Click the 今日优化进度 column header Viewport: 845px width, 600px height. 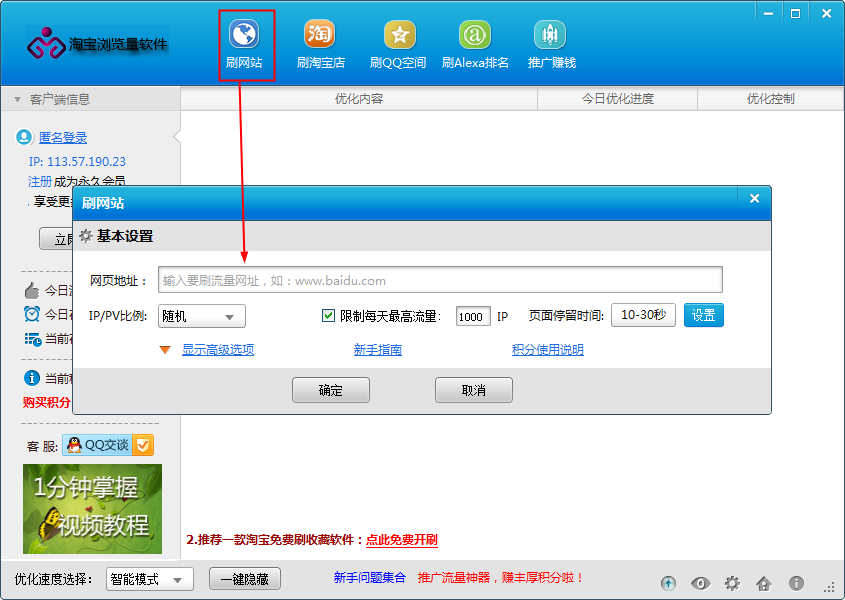(618, 99)
